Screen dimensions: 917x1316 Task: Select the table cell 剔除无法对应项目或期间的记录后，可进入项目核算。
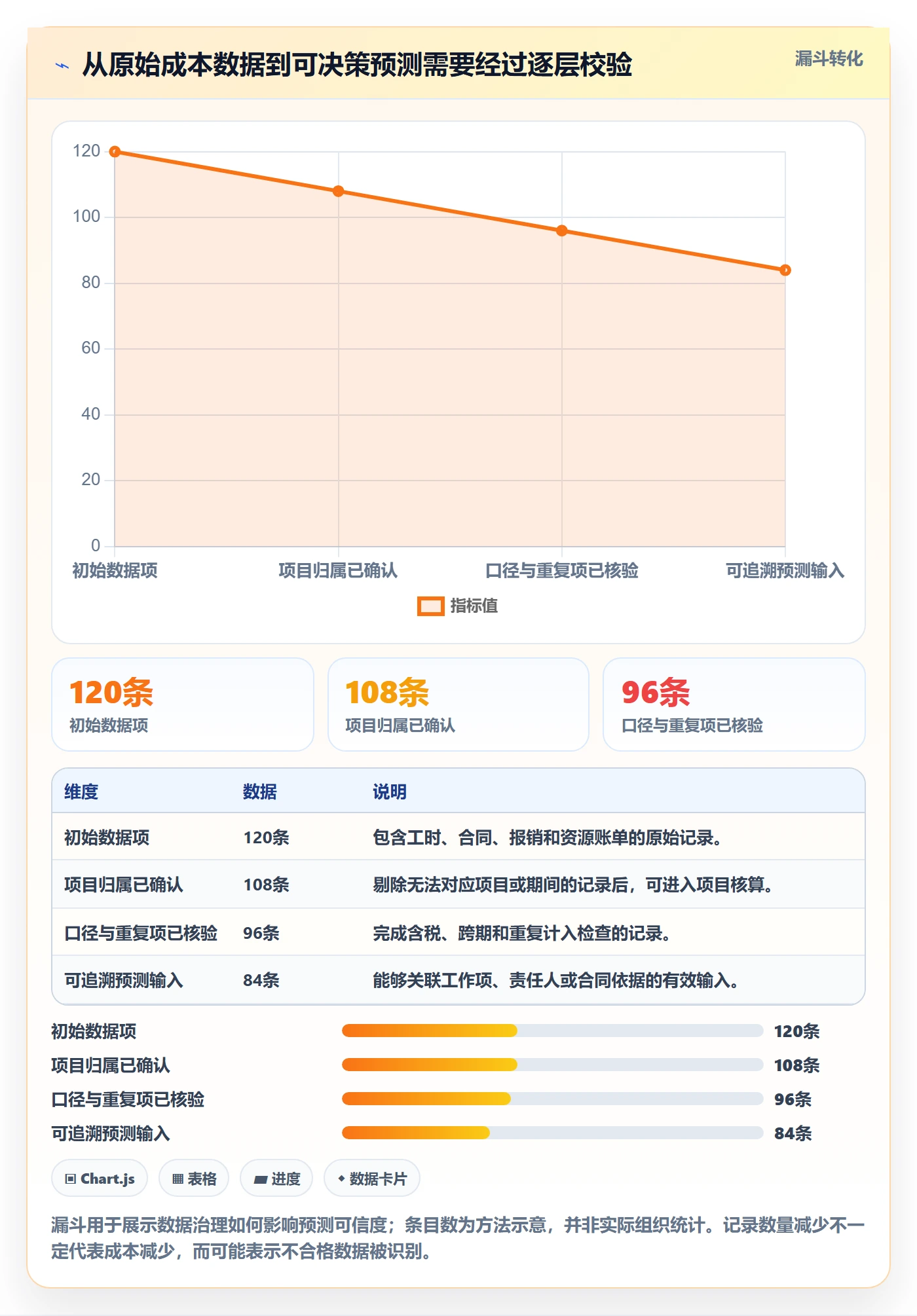click(573, 885)
